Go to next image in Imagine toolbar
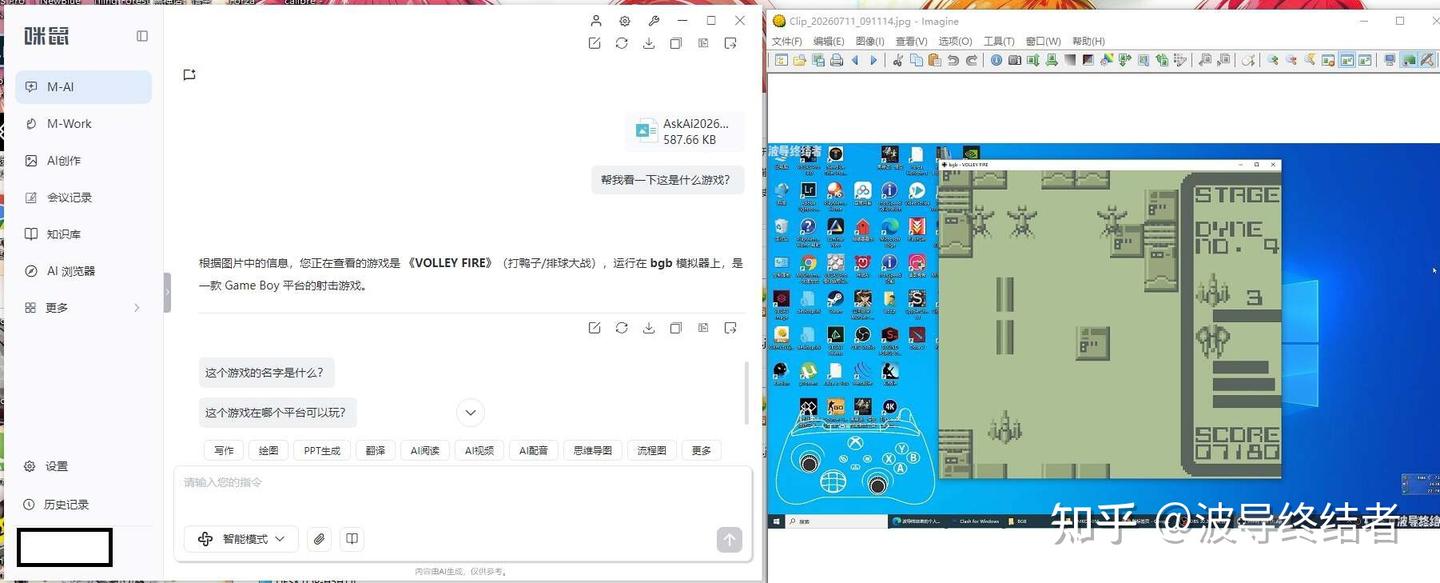The width and height of the screenshot is (1440, 583). pos(873,60)
